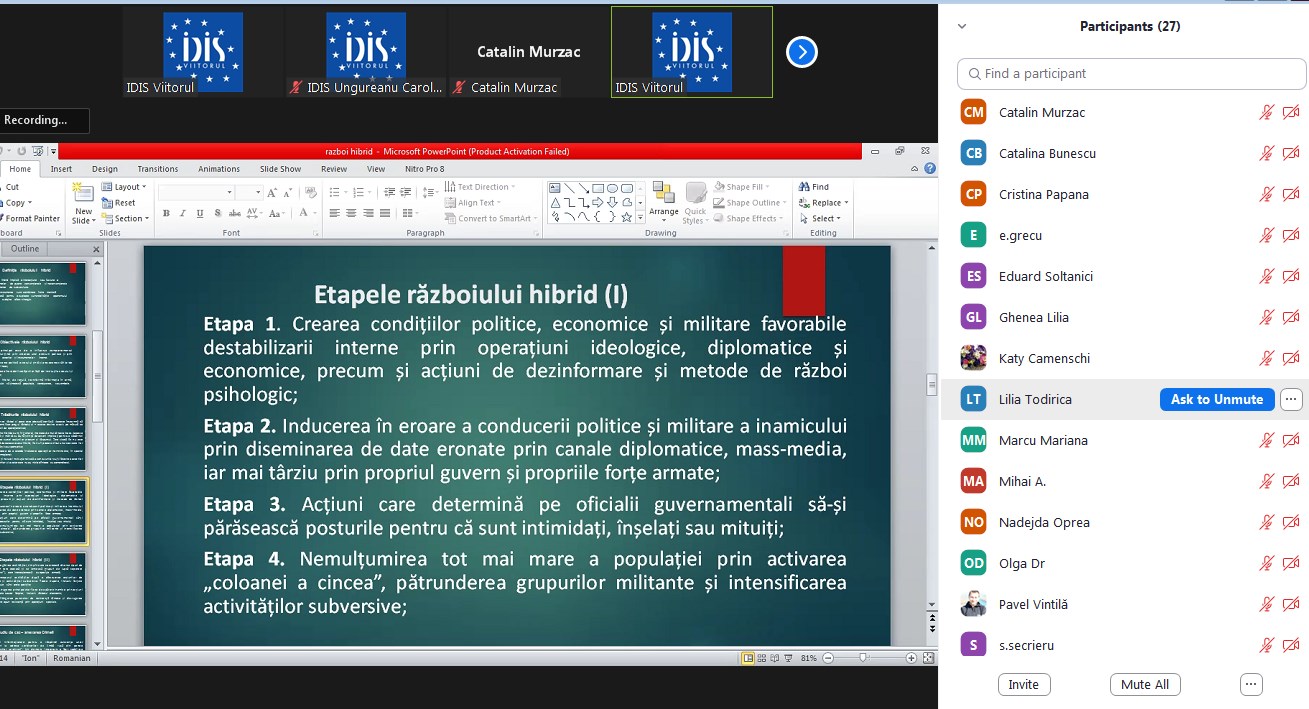The image size is (1309, 709).
Task: Center text in Paragraph group
Action: coord(351,213)
